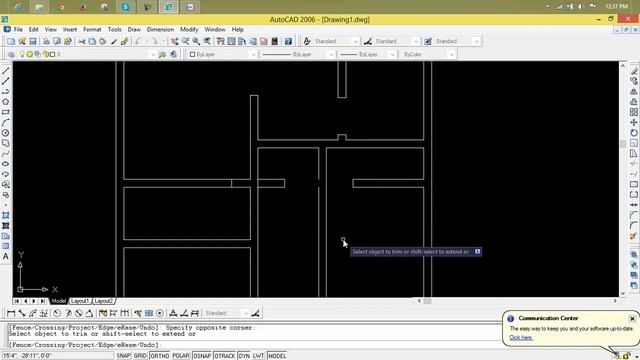
Task: Cut selection with the scissors icon
Action: coord(82,41)
